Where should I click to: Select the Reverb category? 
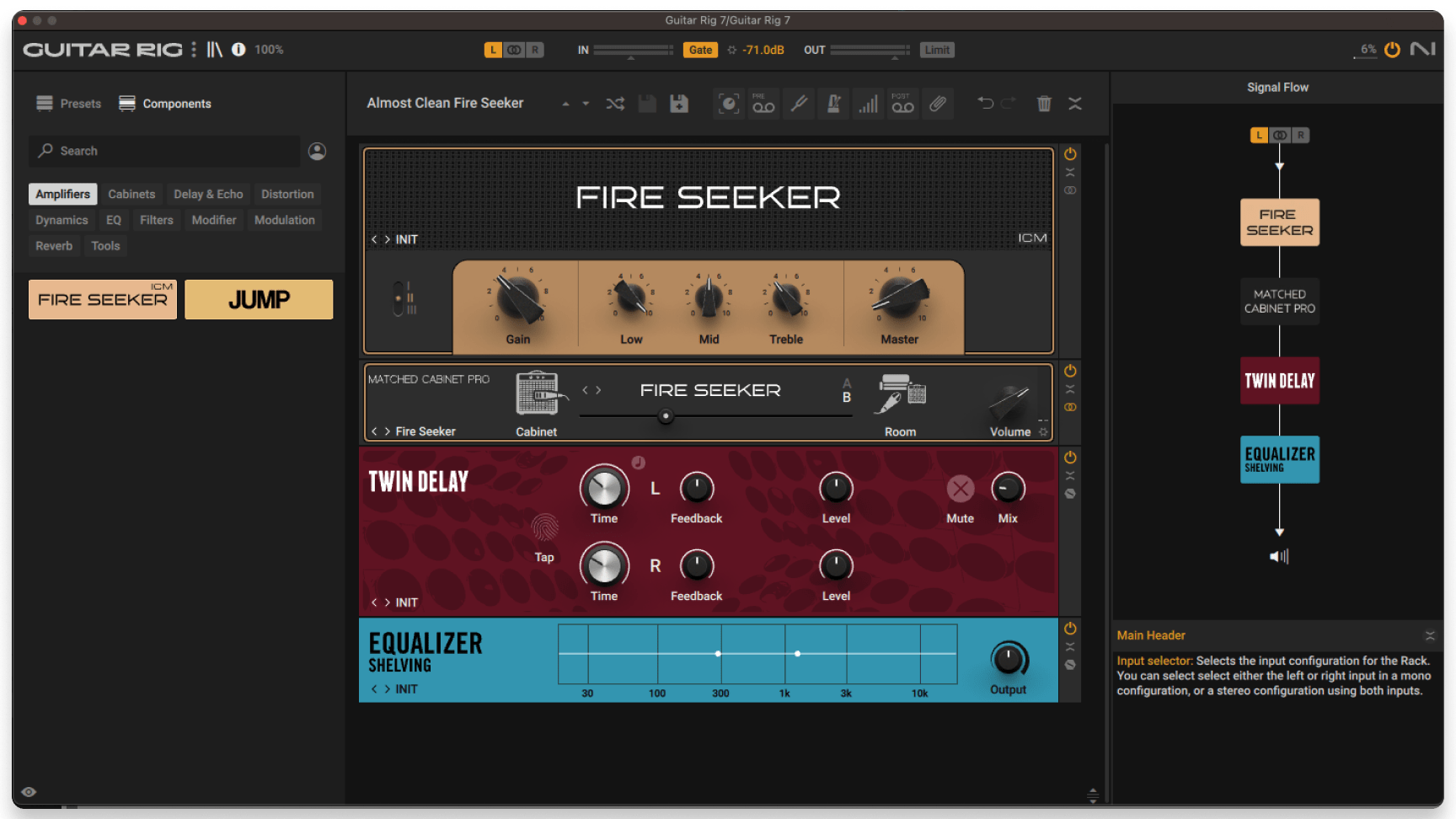pyautogui.click(x=54, y=246)
